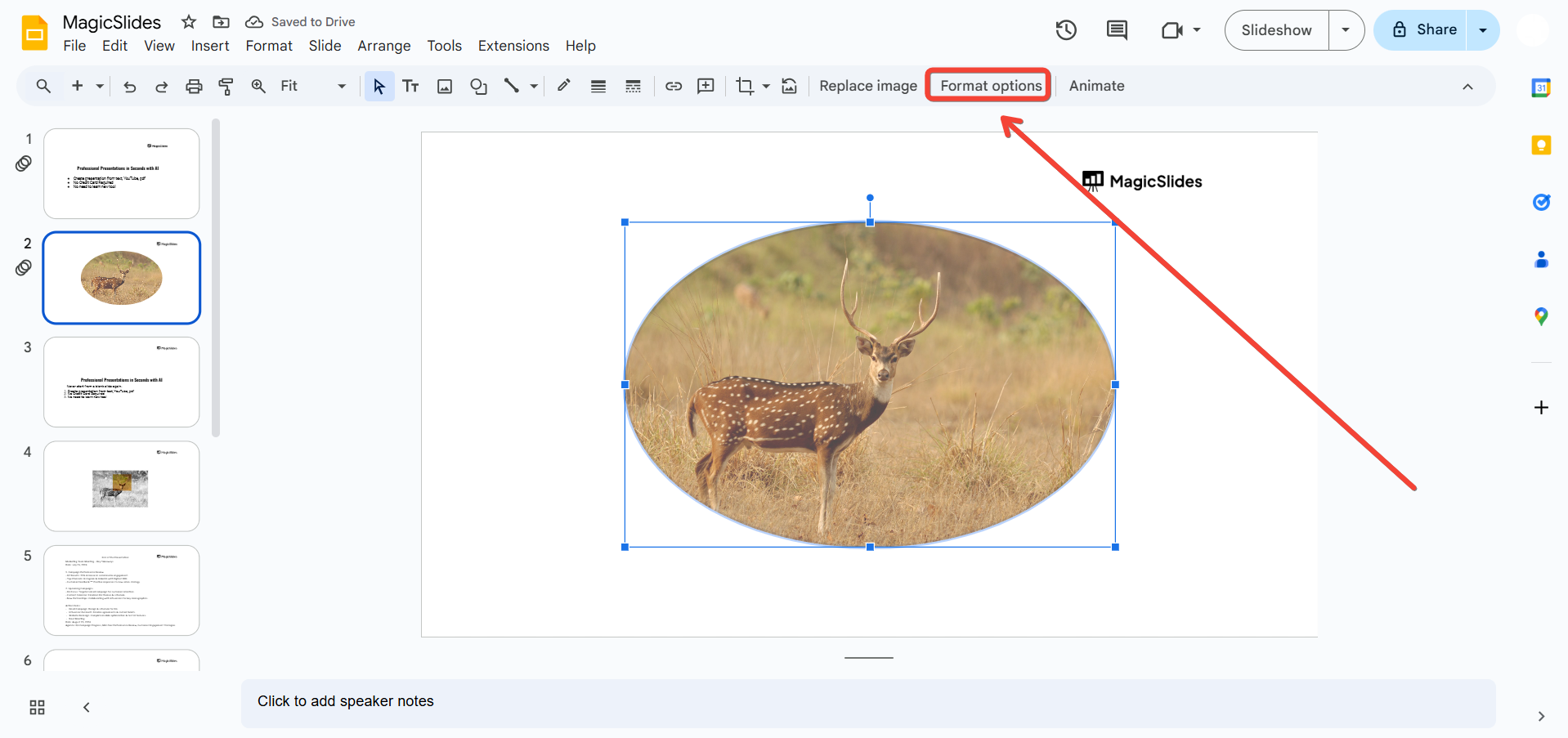Click the Reset image icon

(790, 86)
